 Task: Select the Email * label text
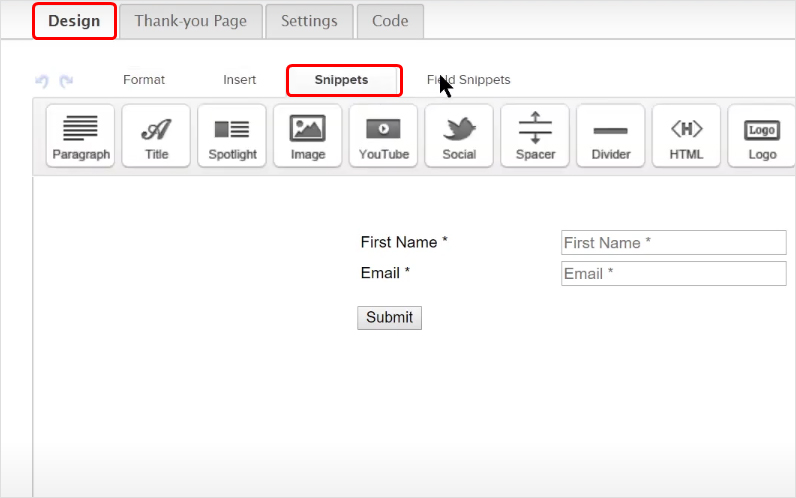point(385,273)
